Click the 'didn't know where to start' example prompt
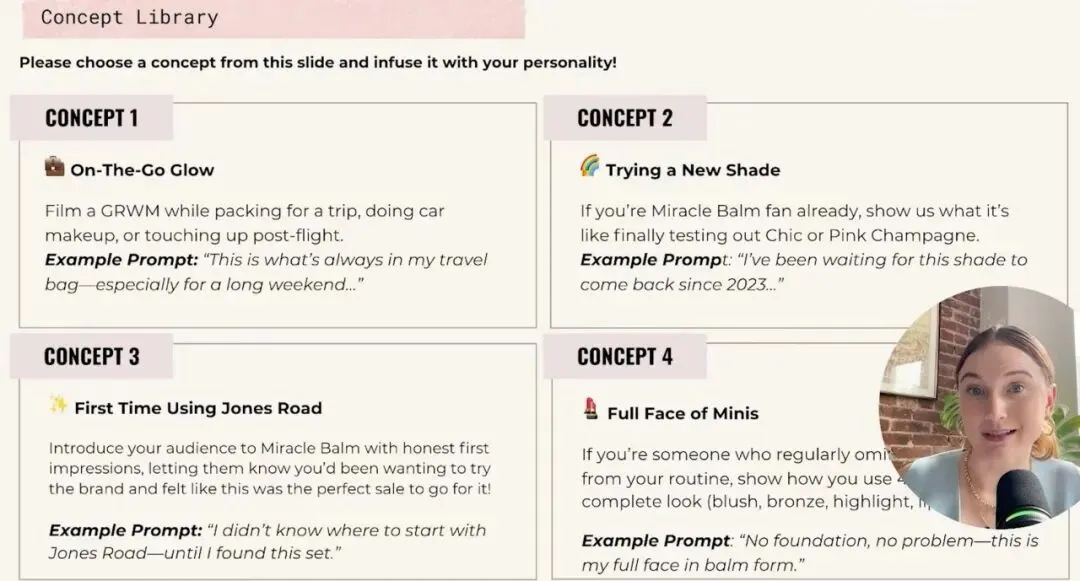The height and width of the screenshot is (581, 1080). click(x=268, y=541)
